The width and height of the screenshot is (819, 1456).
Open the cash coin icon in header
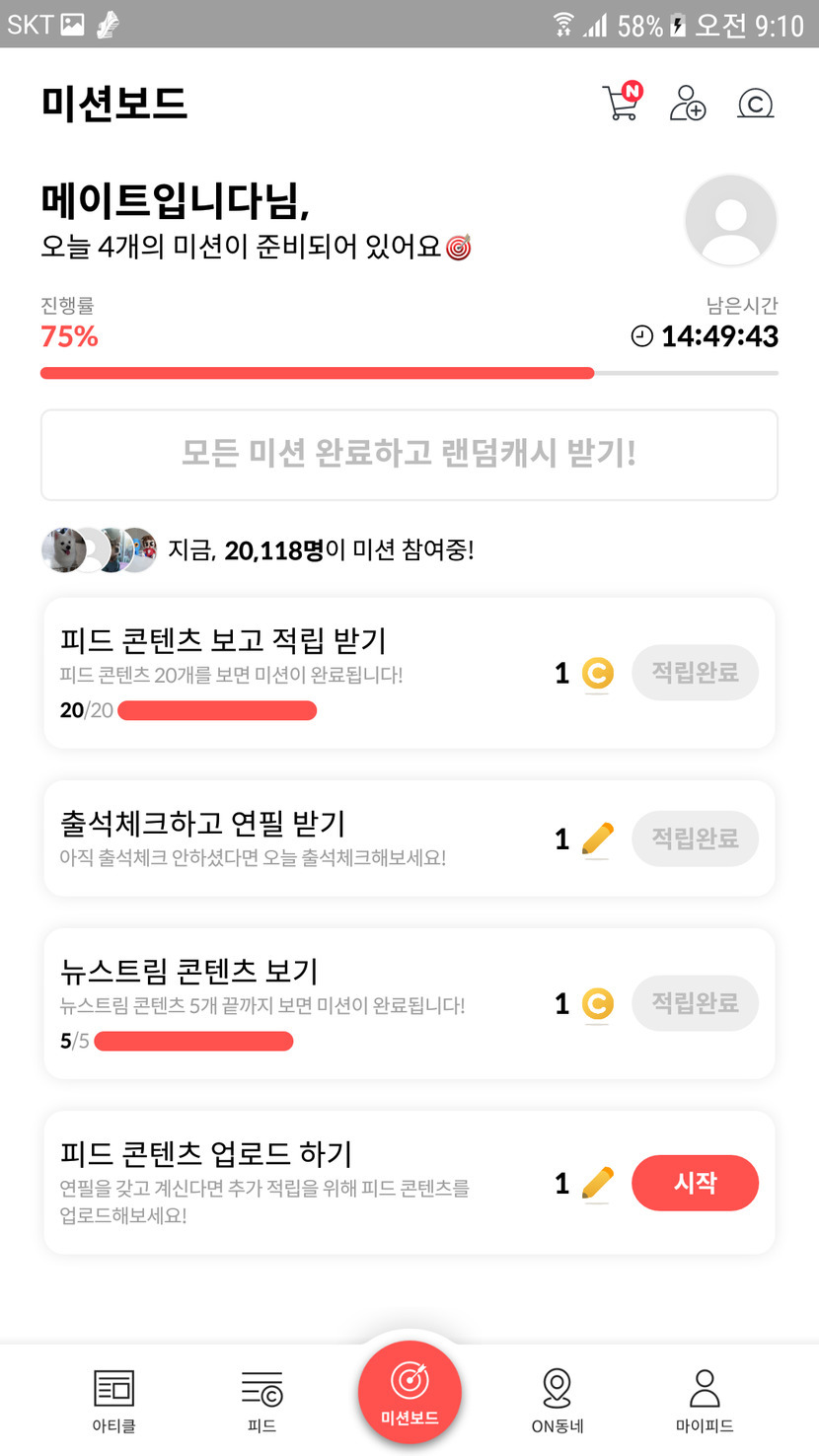click(755, 104)
